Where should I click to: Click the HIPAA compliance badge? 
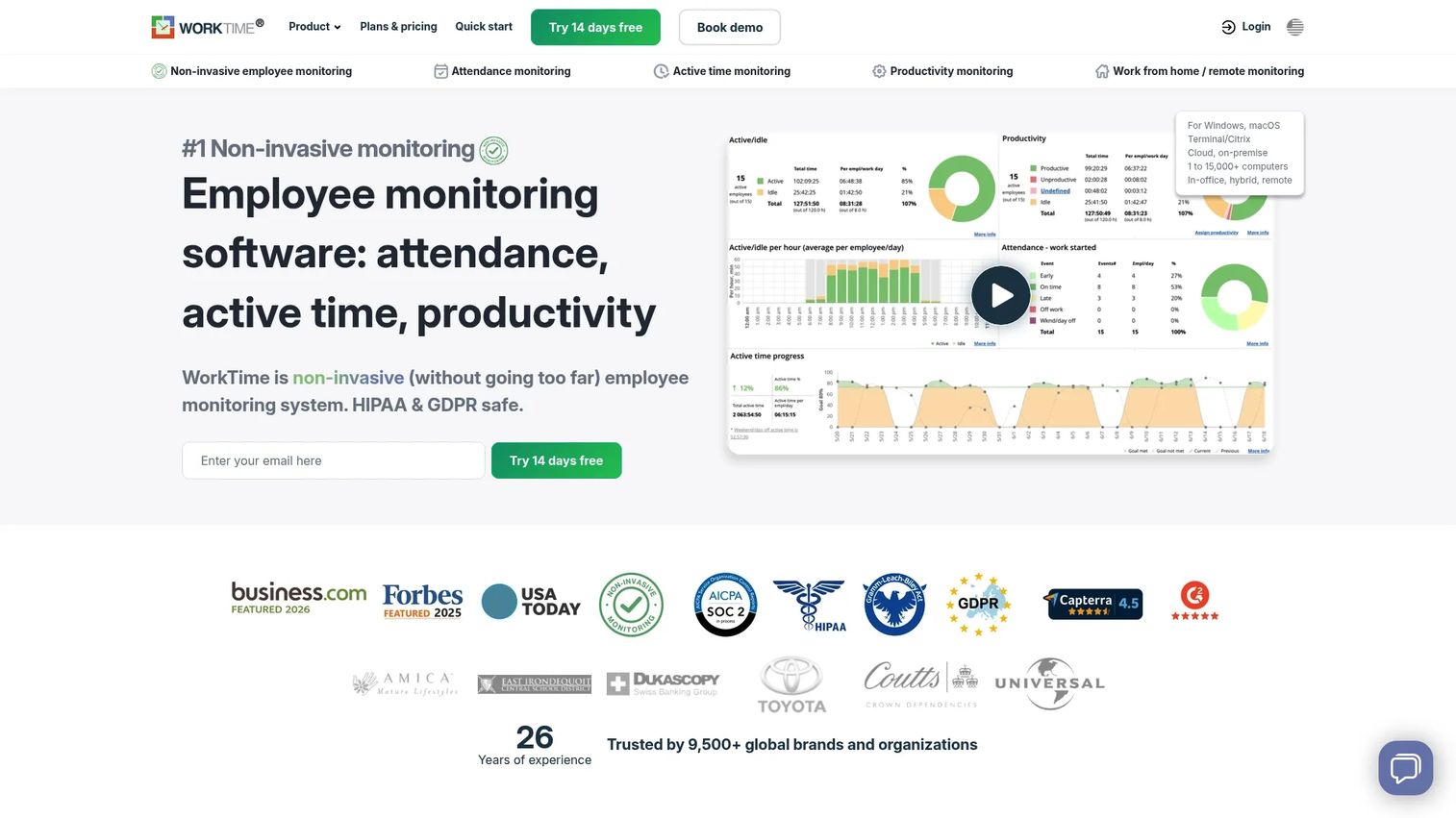click(810, 605)
